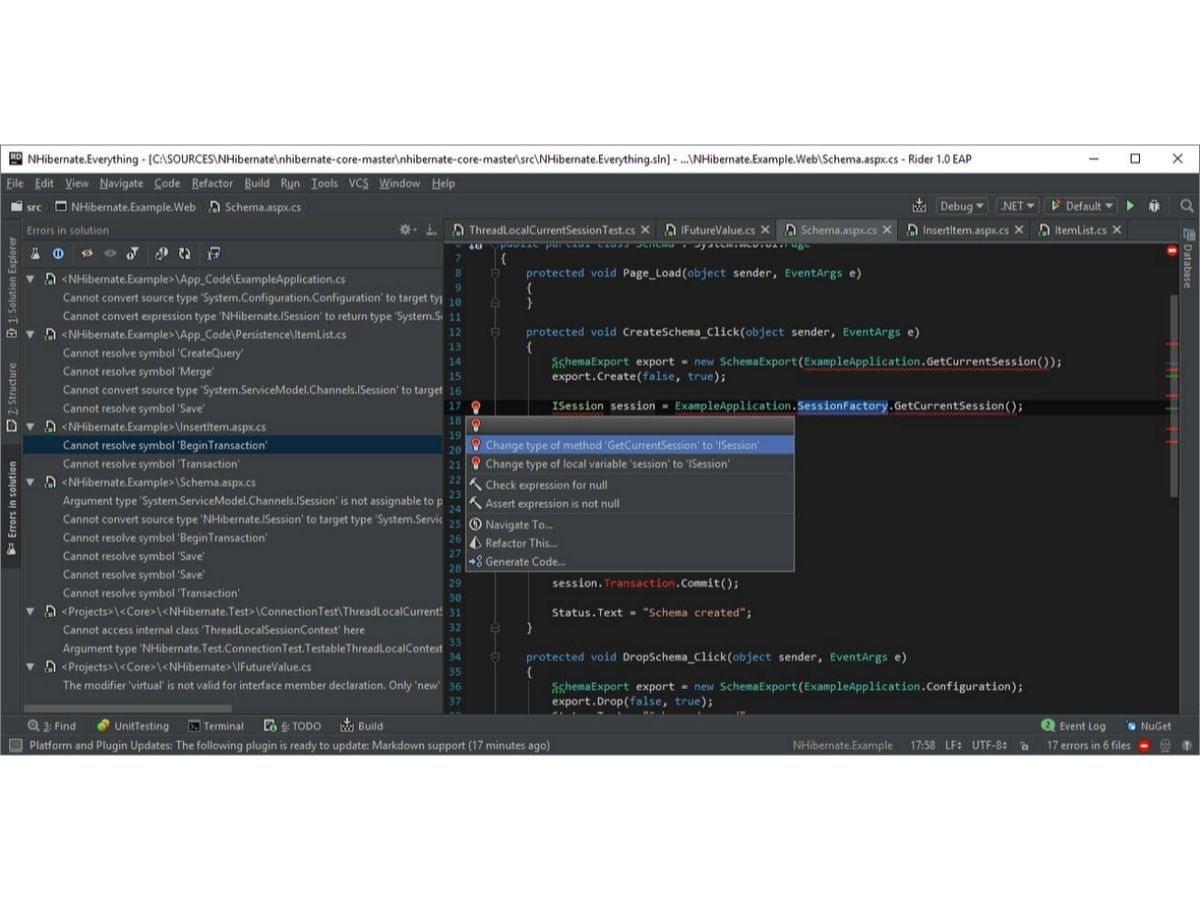Switch to IFutureValue.cs tab
Viewport: 1200px width, 900px height.
[x=718, y=230]
